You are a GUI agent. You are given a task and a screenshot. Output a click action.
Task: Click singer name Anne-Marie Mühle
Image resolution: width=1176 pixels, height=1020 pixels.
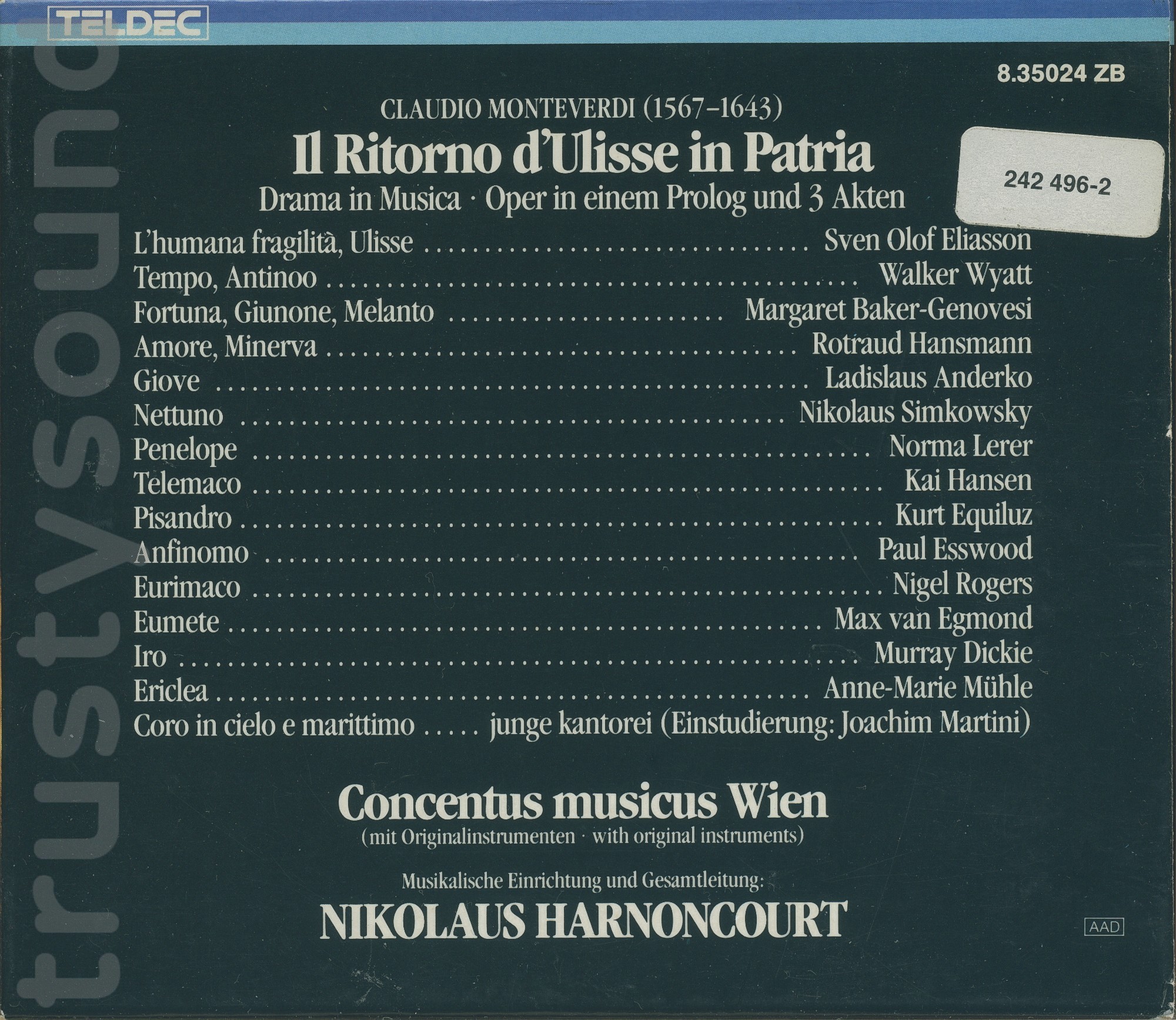point(928,687)
